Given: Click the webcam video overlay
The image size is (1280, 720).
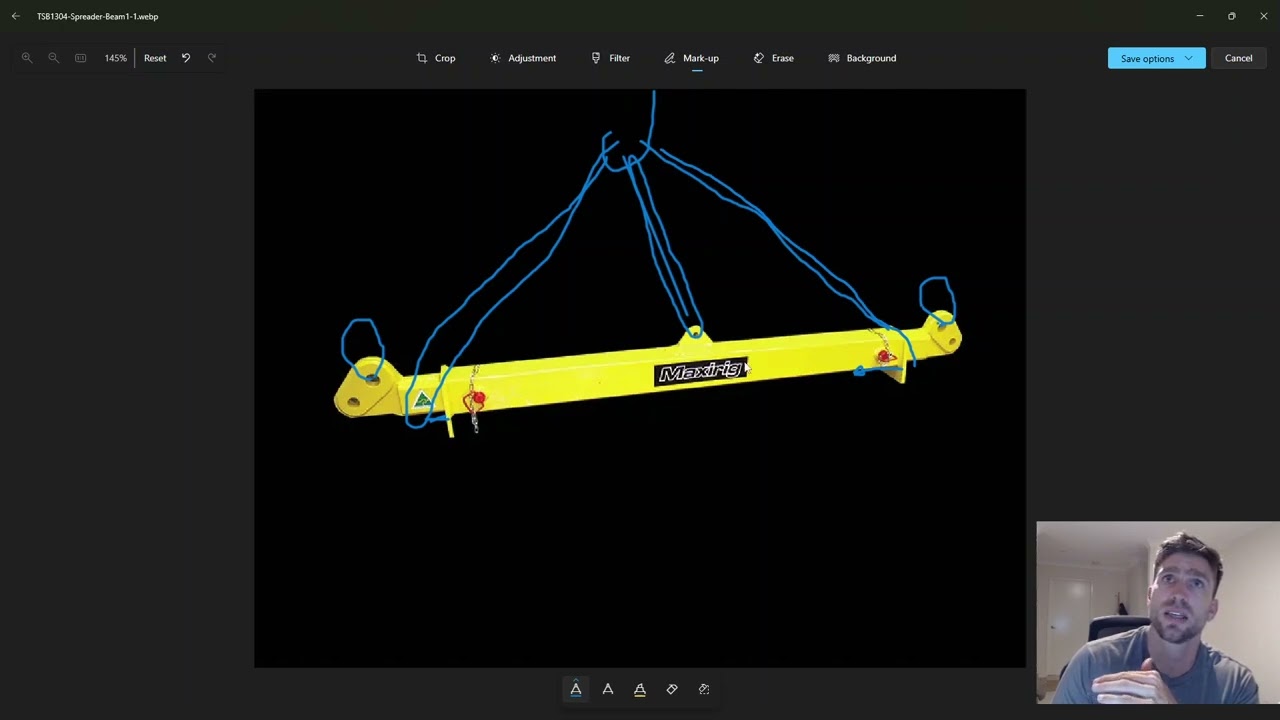Looking at the screenshot, I should click(1158, 612).
